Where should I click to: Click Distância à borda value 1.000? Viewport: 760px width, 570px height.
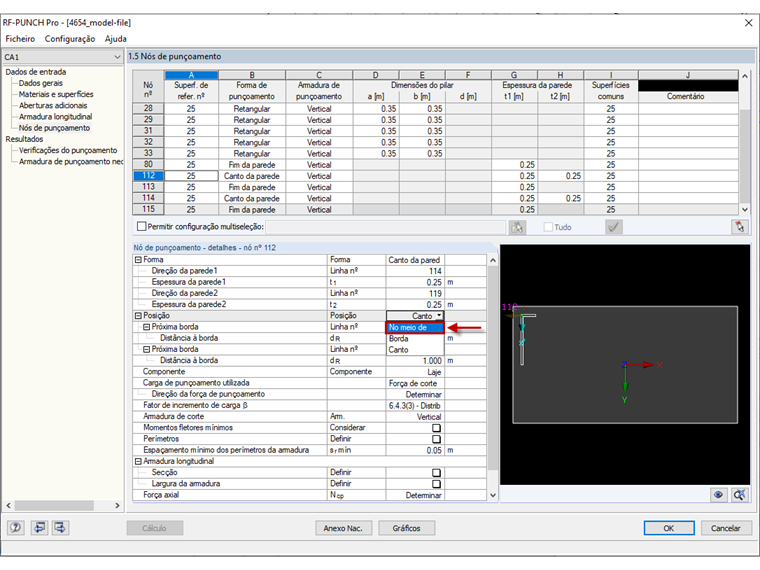pos(415,361)
